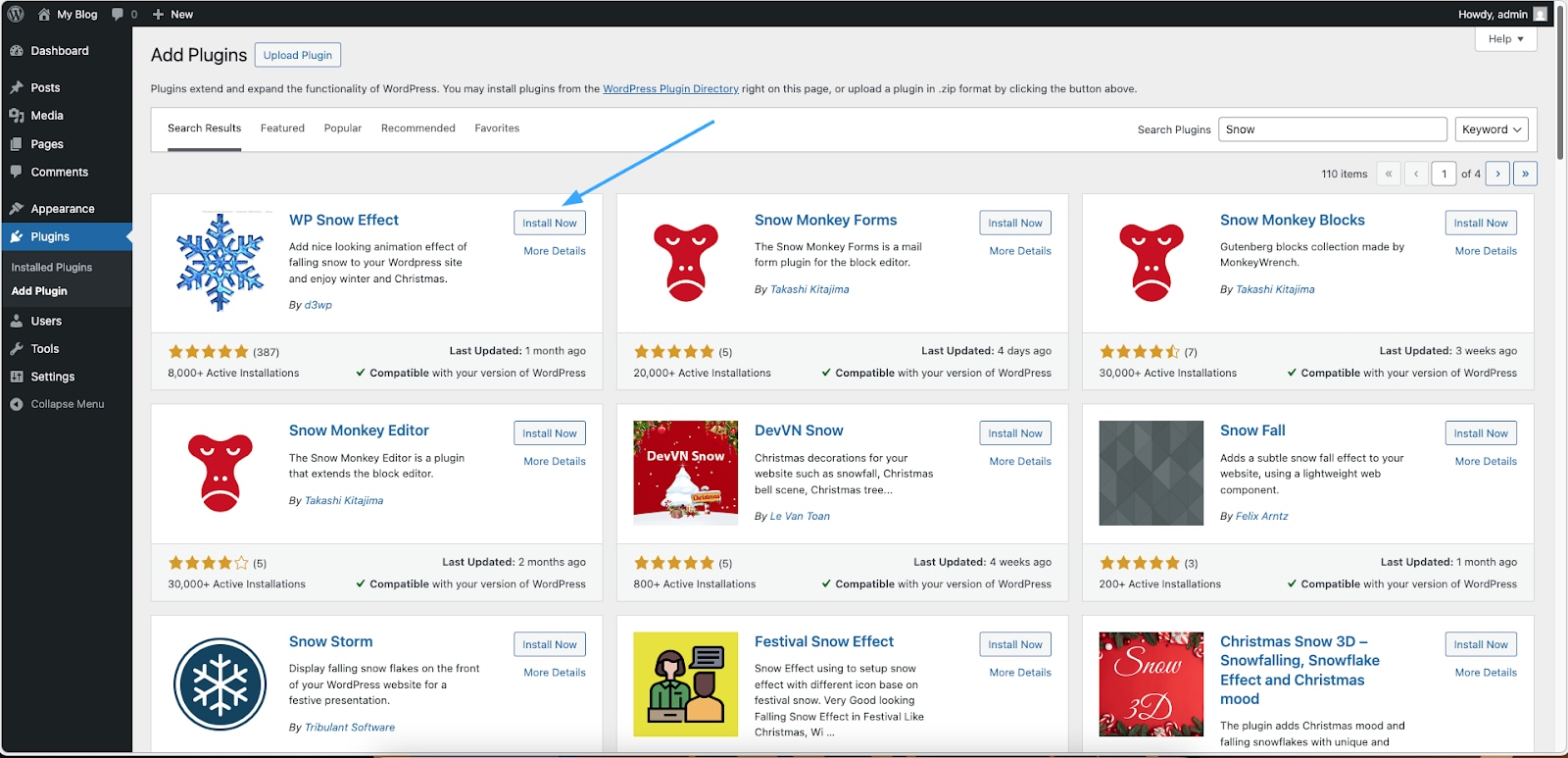Switch to the Popular tab
The height and width of the screenshot is (758, 1568).
point(343,128)
